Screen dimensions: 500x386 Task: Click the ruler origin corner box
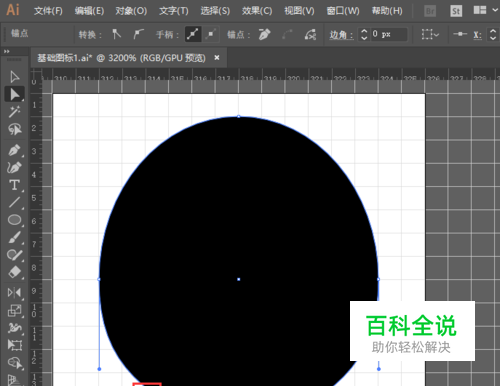pos(36,75)
